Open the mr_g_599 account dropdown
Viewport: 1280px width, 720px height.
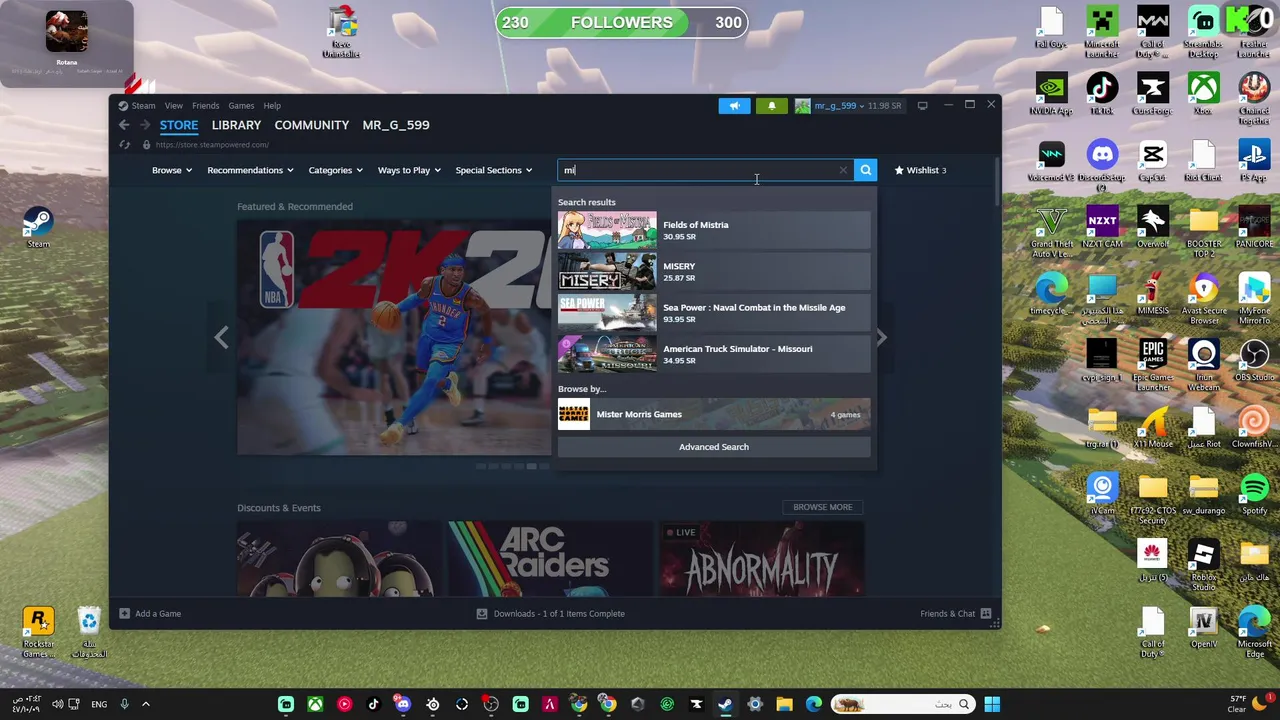point(848,105)
